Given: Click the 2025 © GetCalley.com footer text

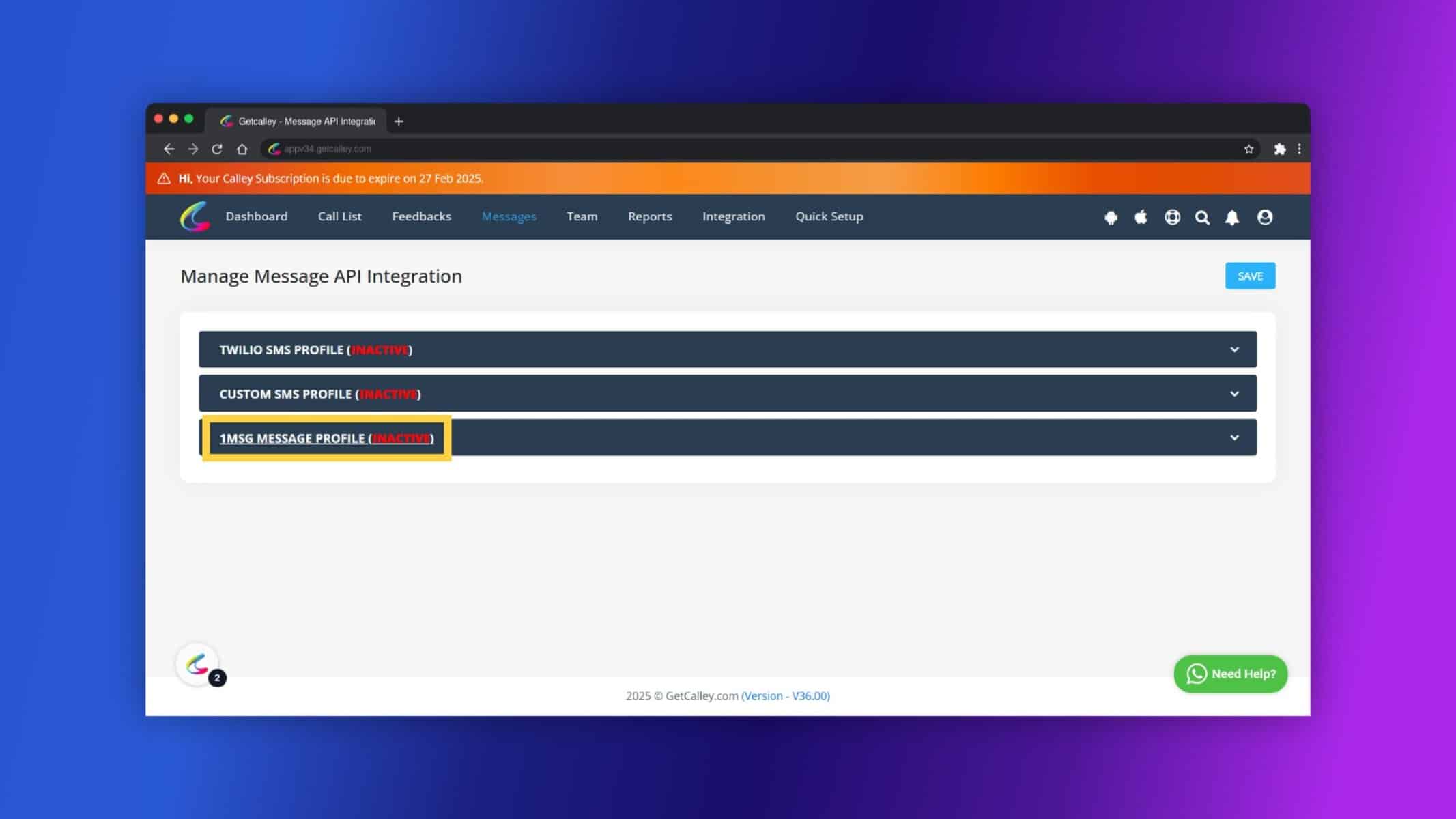Looking at the screenshot, I should pos(682,696).
